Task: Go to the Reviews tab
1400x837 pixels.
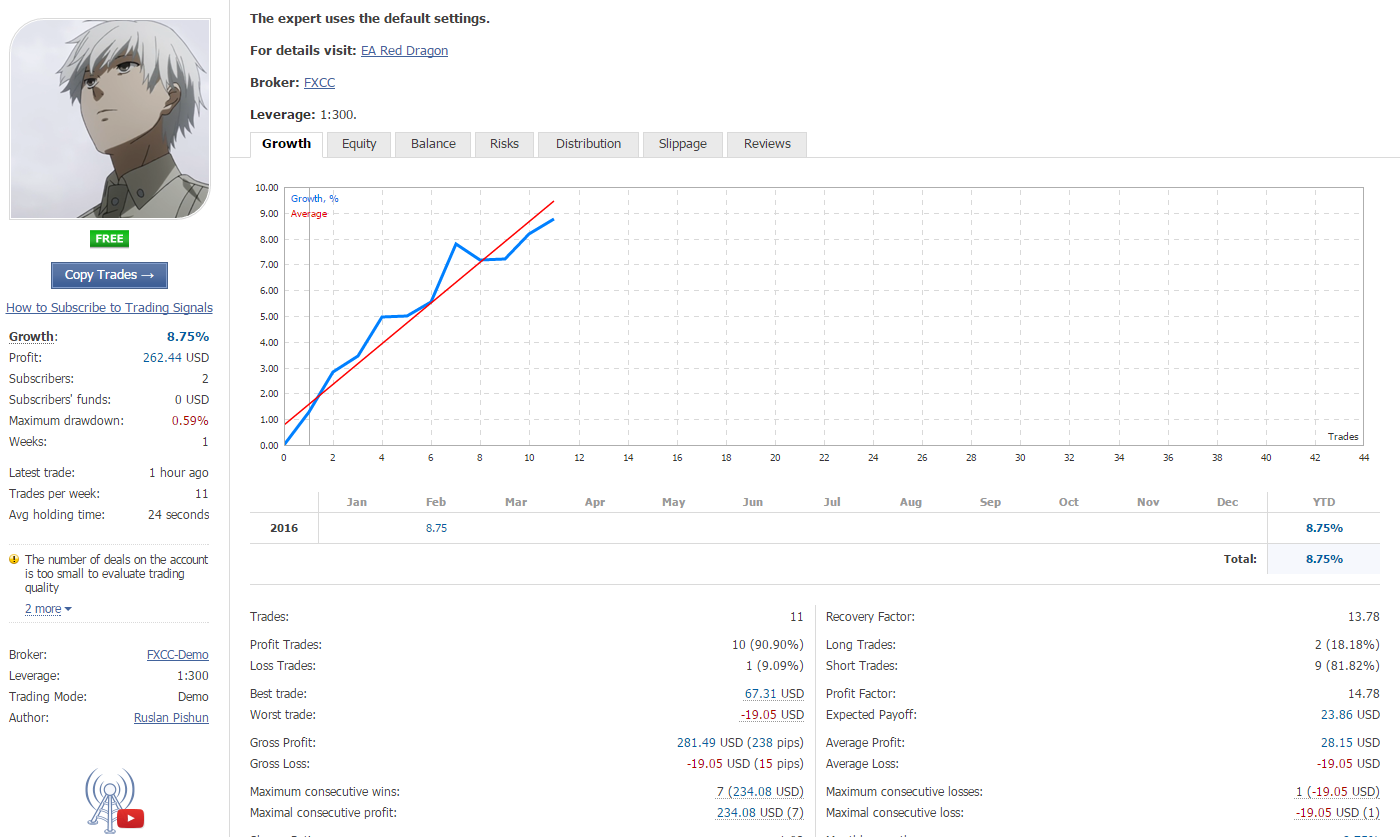Action: click(x=767, y=144)
